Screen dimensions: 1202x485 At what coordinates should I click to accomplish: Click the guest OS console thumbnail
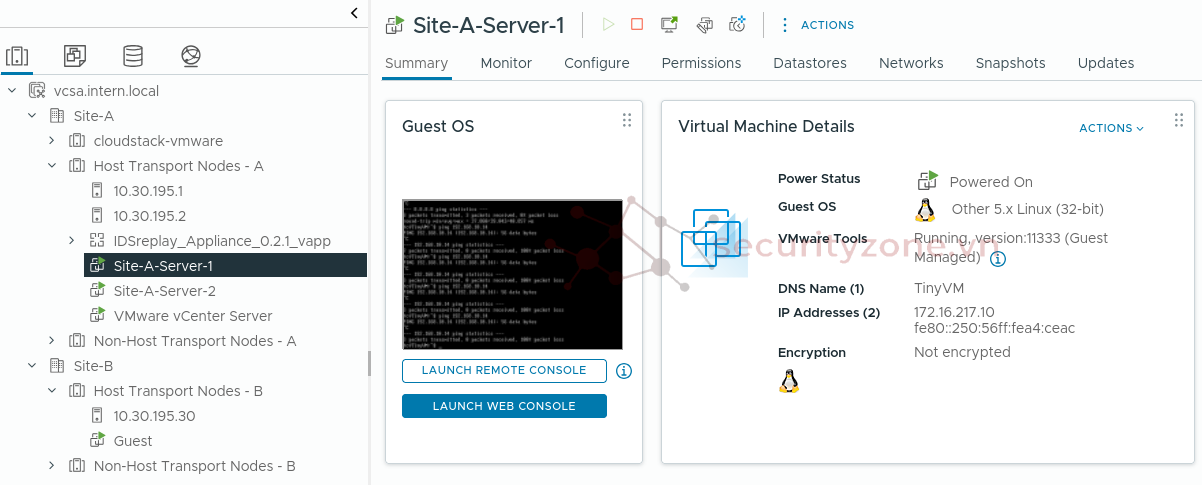pos(512,274)
